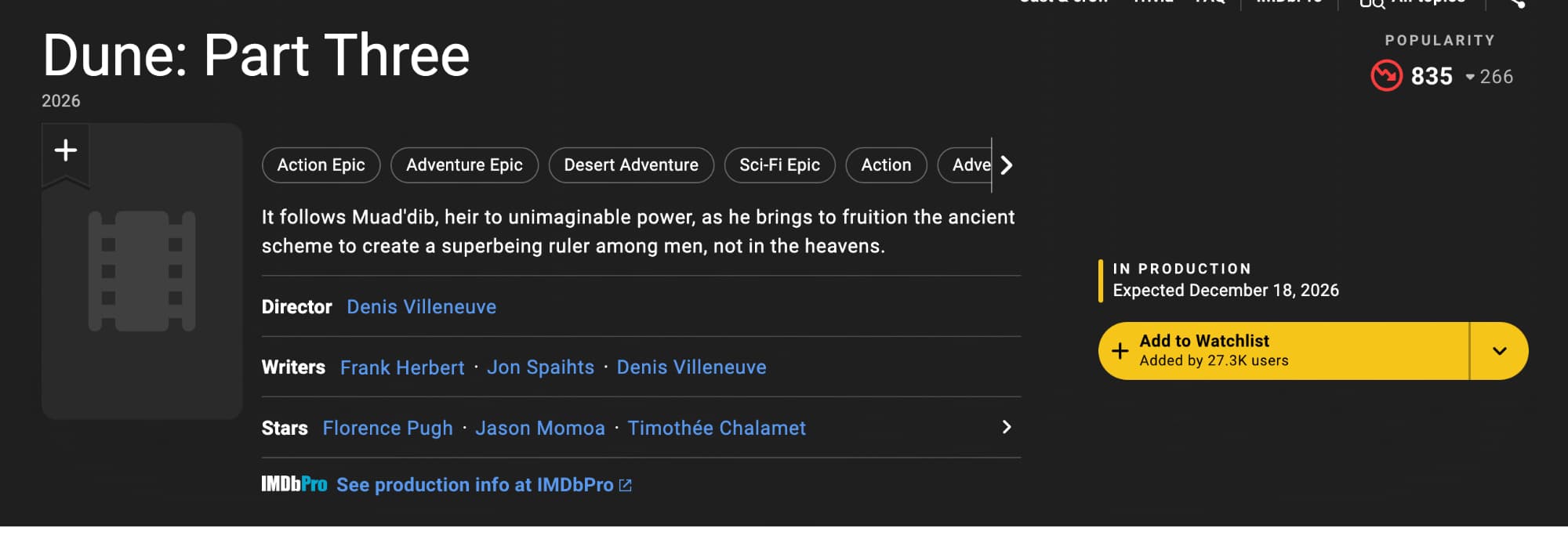Image resolution: width=1568 pixels, height=539 pixels.
Task: Select the Adventure Epic genre chip
Action: click(x=464, y=165)
